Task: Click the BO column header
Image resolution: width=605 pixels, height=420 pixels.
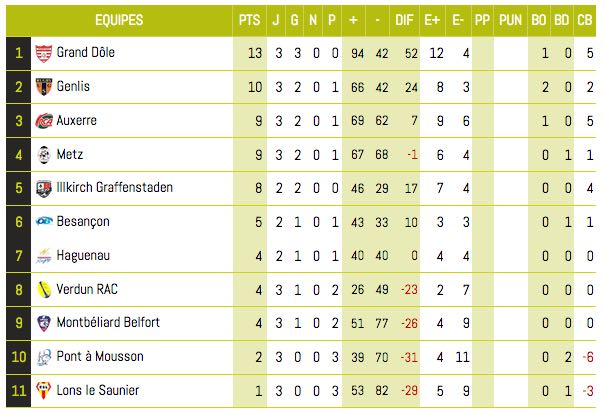Action: point(539,20)
